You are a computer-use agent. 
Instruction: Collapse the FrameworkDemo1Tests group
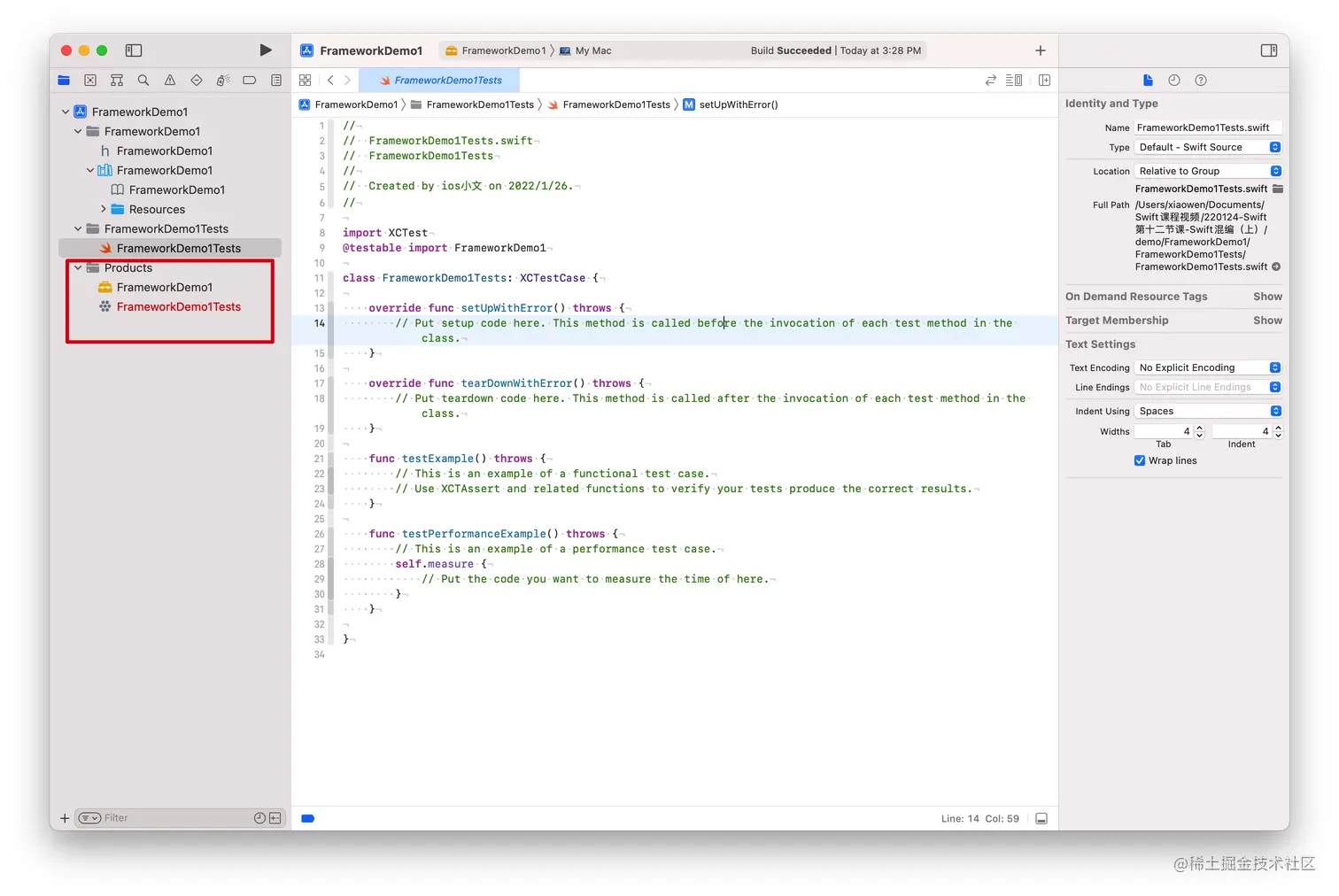tap(78, 228)
